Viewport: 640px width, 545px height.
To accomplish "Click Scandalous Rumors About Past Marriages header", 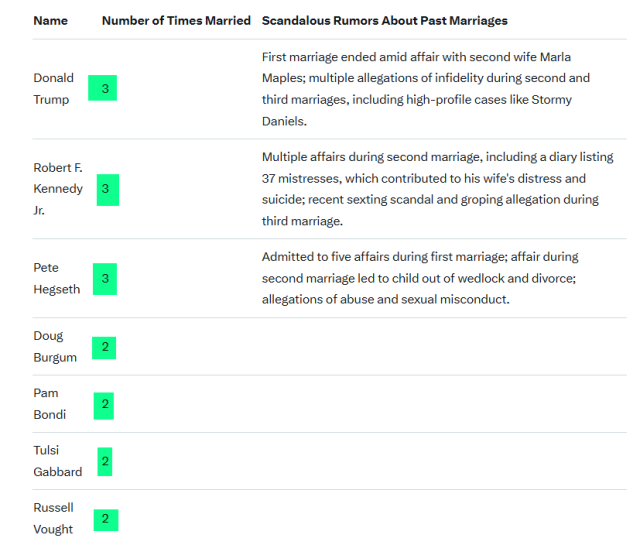I will pyautogui.click(x=385, y=20).
